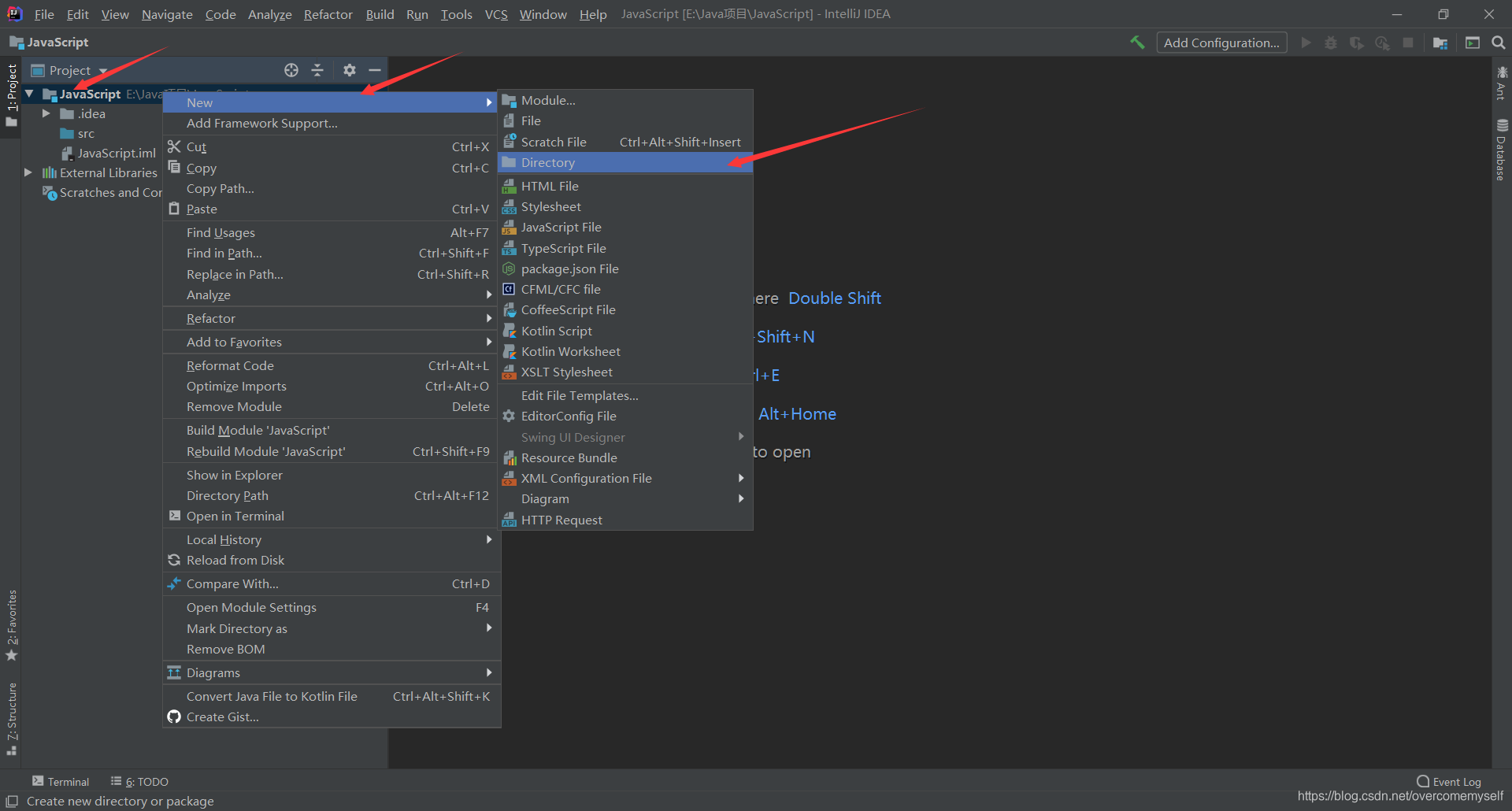Screen dimensions: 1512x811
Task: Click the Collapse All icon in Project panel
Action: pyautogui.click(x=317, y=70)
